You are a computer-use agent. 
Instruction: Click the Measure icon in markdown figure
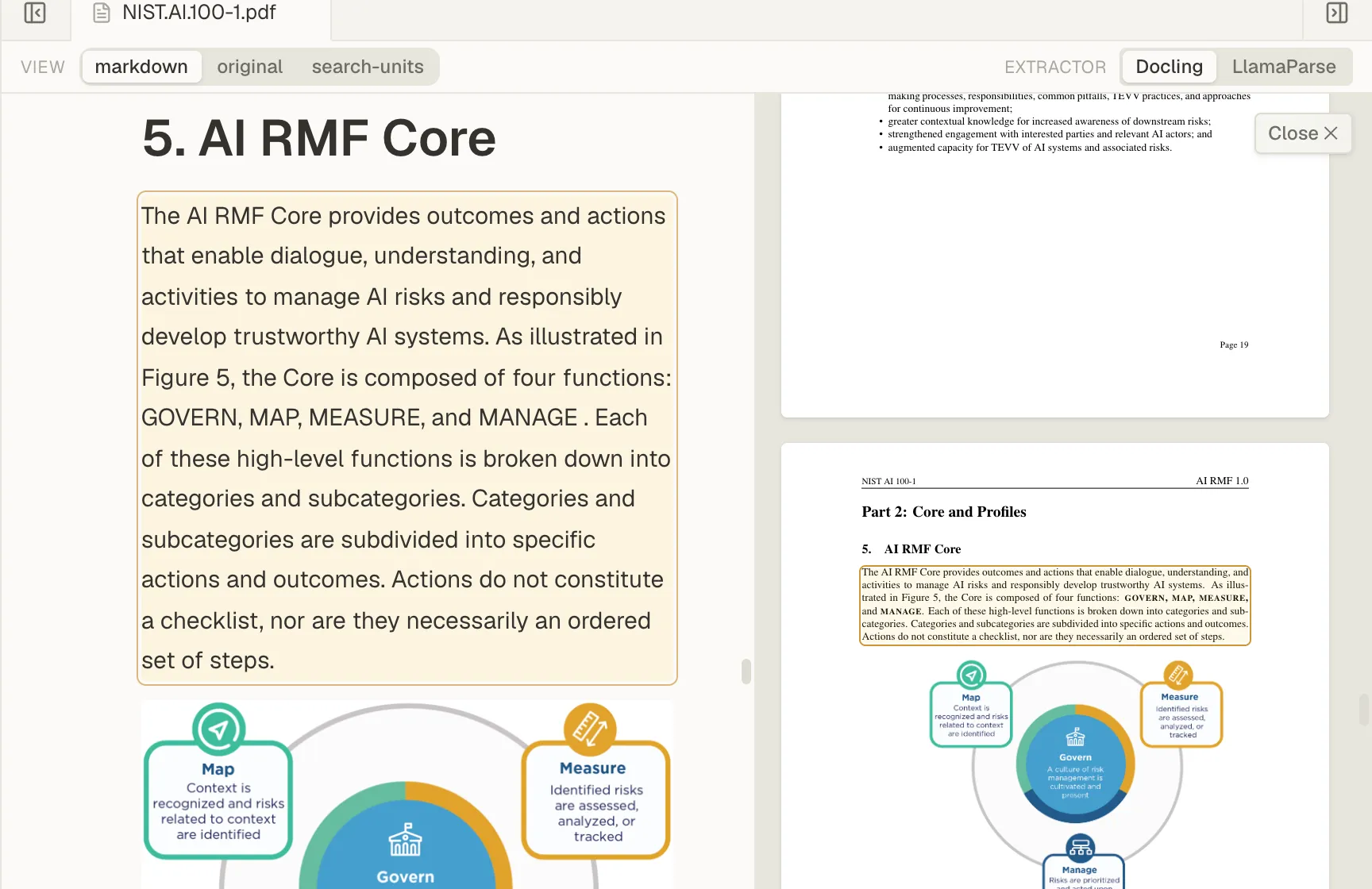(590, 729)
